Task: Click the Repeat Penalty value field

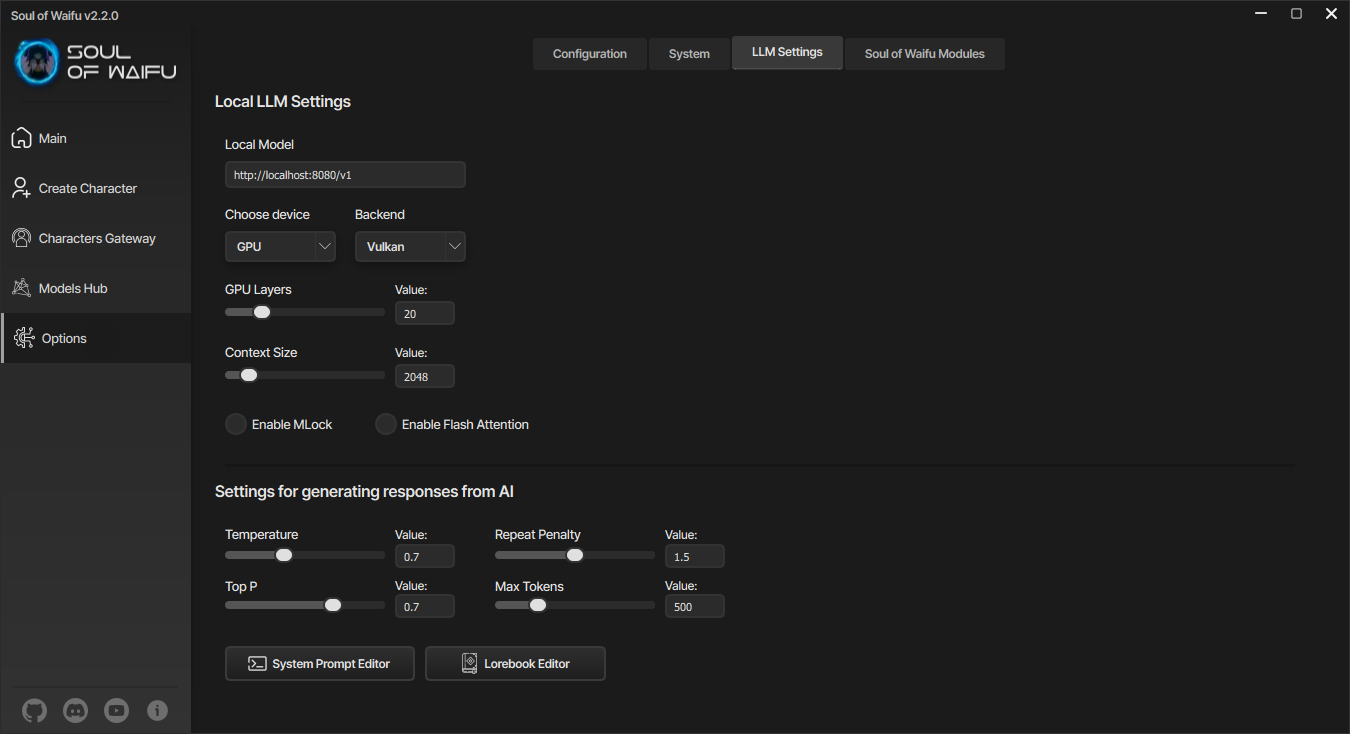Action: (x=695, y=556)
